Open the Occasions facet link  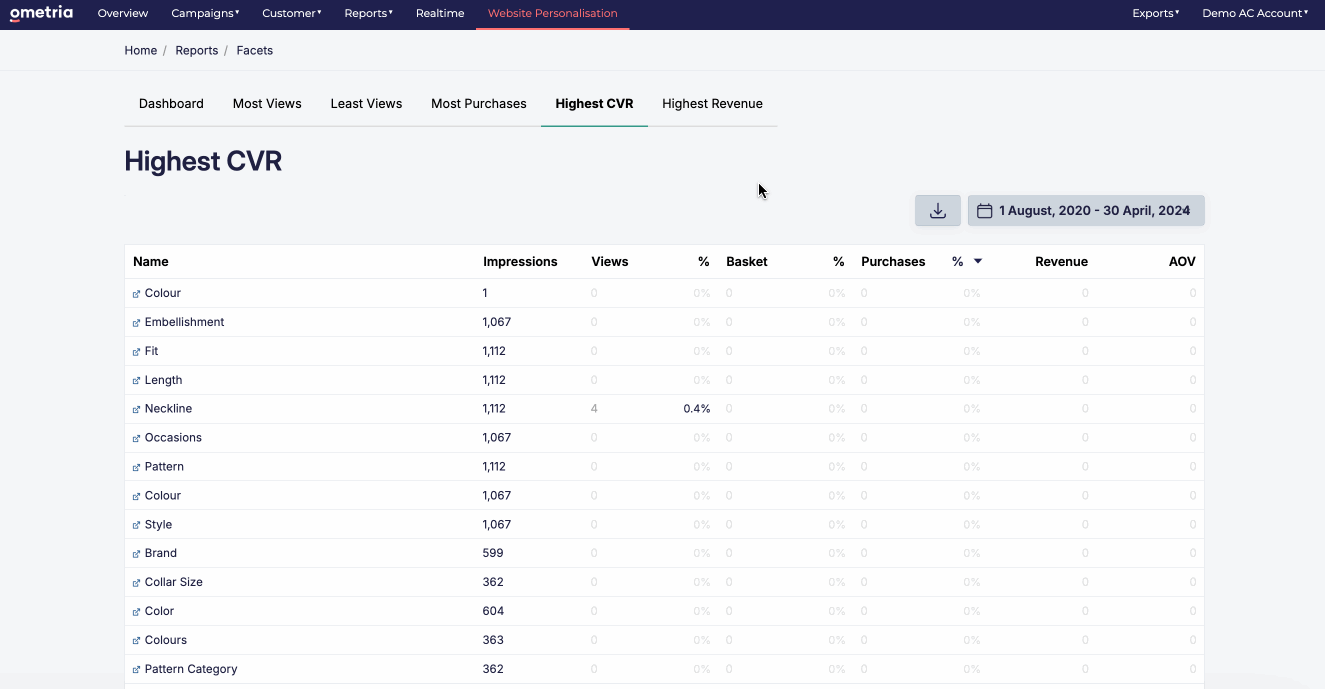pyautogui.click(x=173, y=438)
